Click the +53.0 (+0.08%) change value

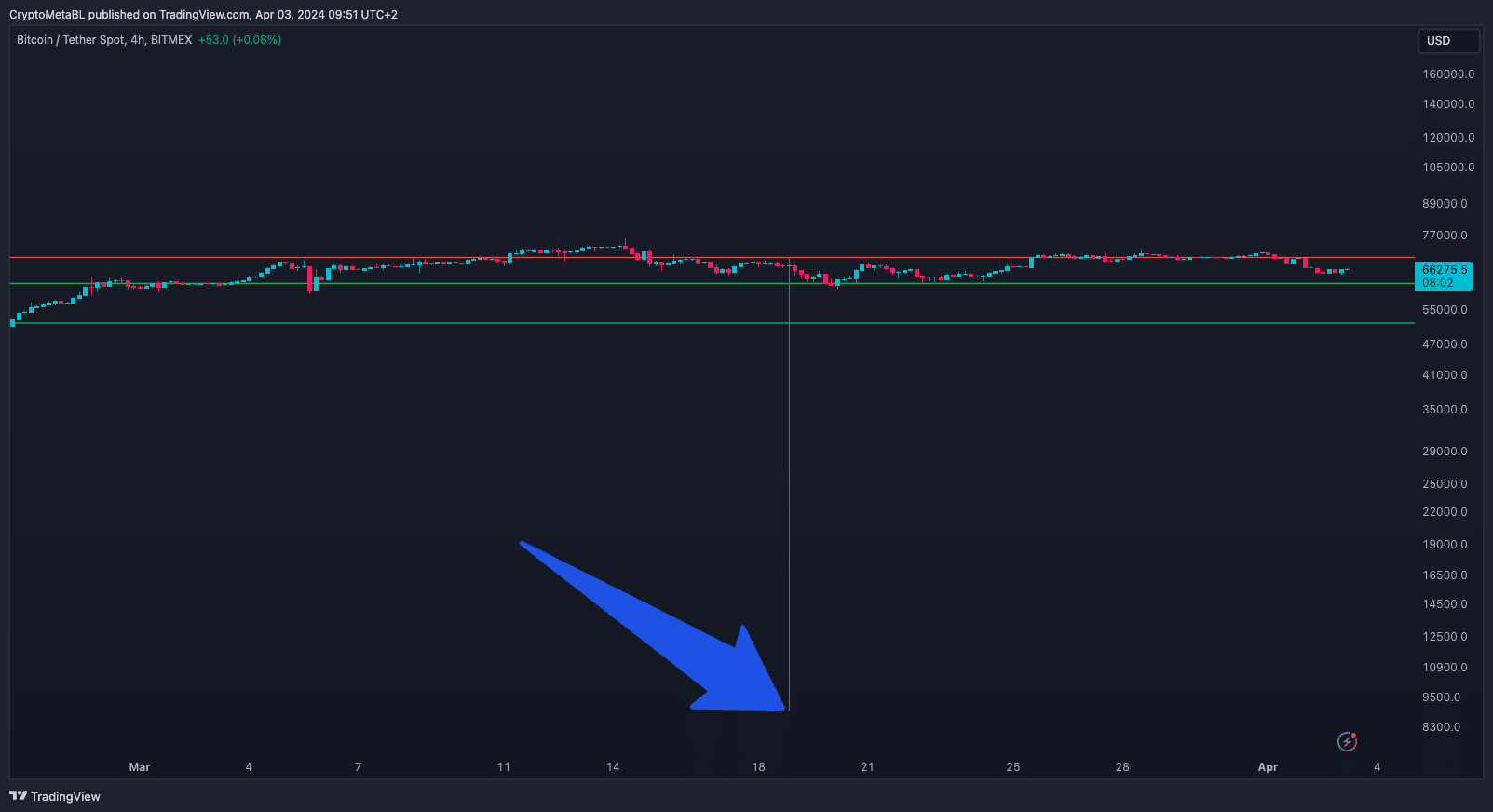click(x=239, y=40)
